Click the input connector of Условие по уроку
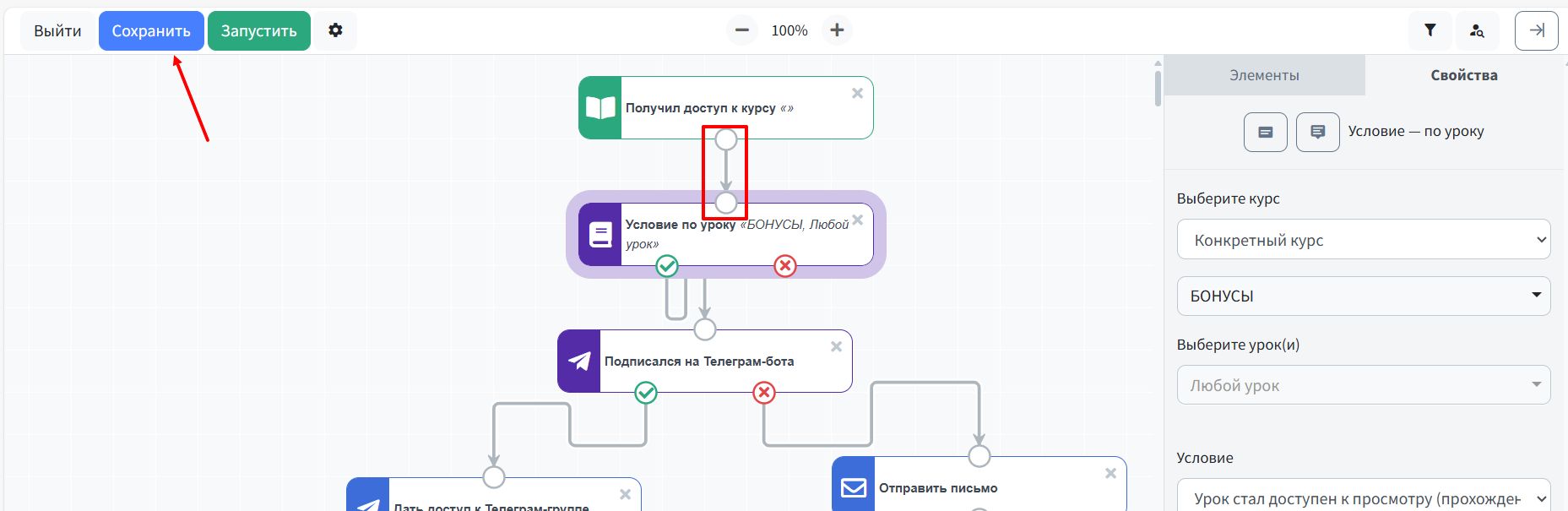This screenshot has width=1568, height=511. 726,203
